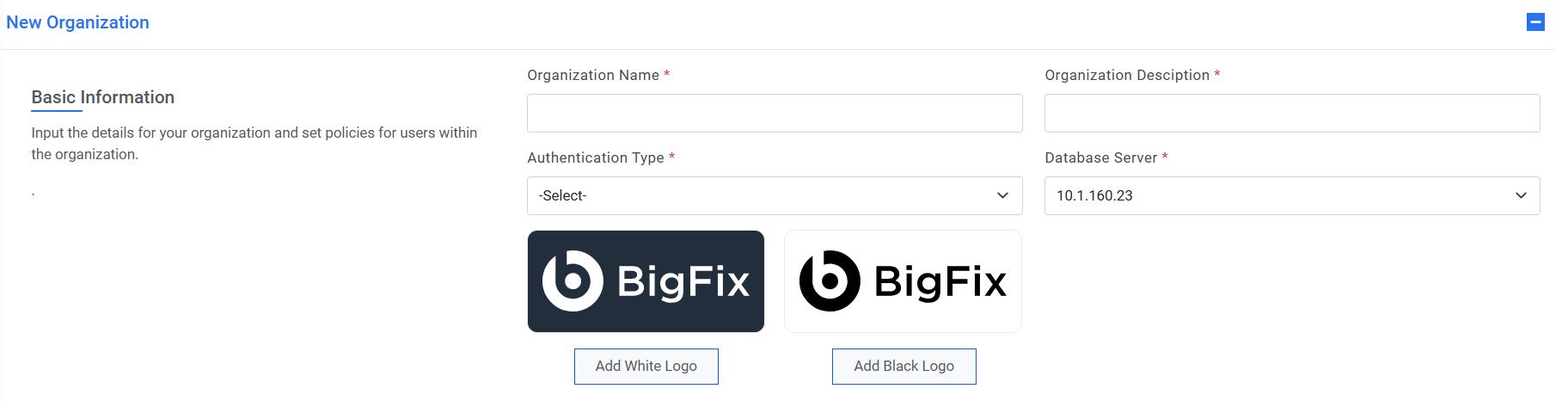1568x401 pixels.
Task: Click the Add White Logo button
Action: click(646, 366)
